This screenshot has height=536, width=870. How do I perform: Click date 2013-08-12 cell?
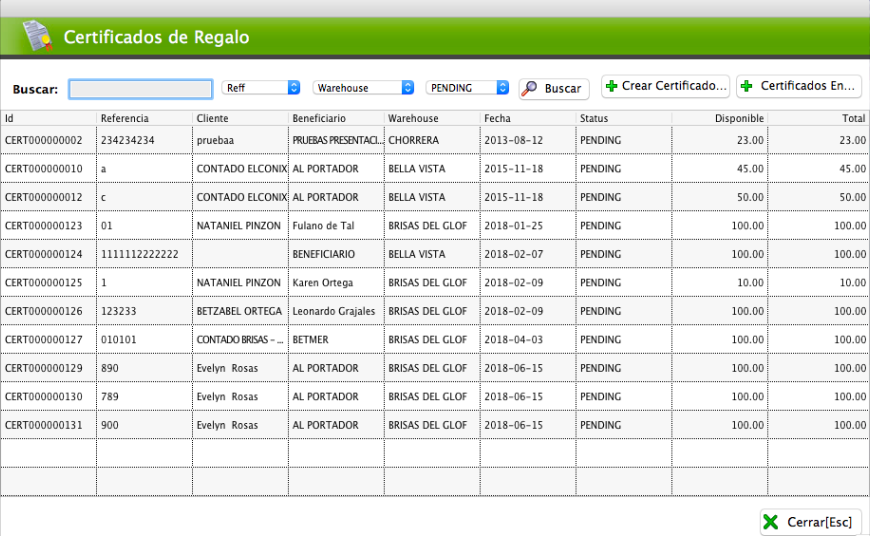click(528, 140)
